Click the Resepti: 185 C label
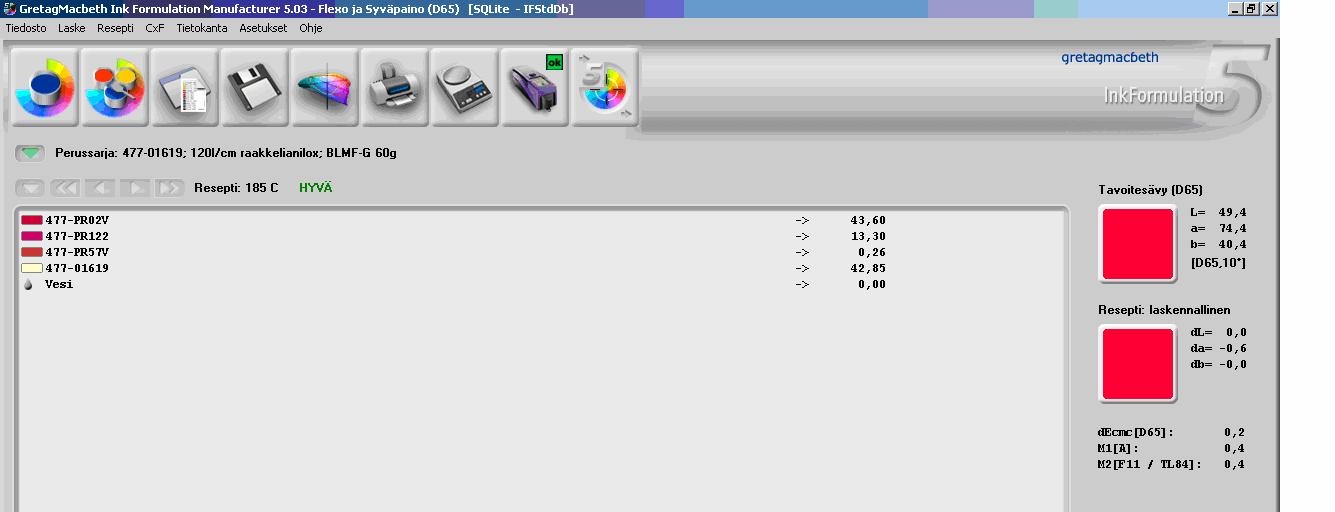This screenshot has height=512, width=1335. pos(236,187)
